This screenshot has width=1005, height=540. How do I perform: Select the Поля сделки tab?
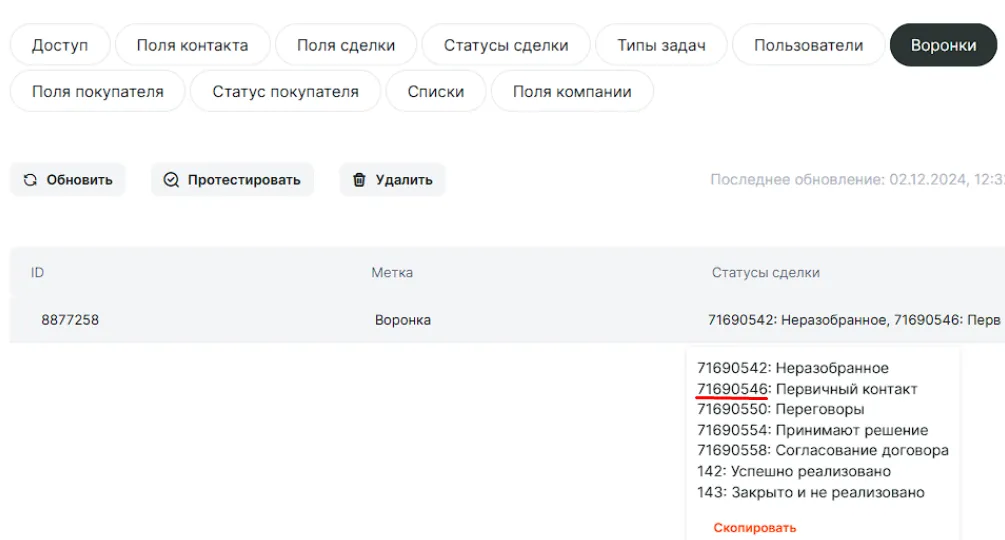click(x=346, y=45)
